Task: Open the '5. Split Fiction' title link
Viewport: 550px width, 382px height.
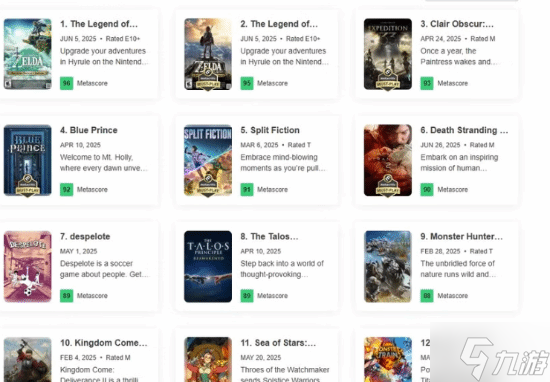Action: coord(270,130)
